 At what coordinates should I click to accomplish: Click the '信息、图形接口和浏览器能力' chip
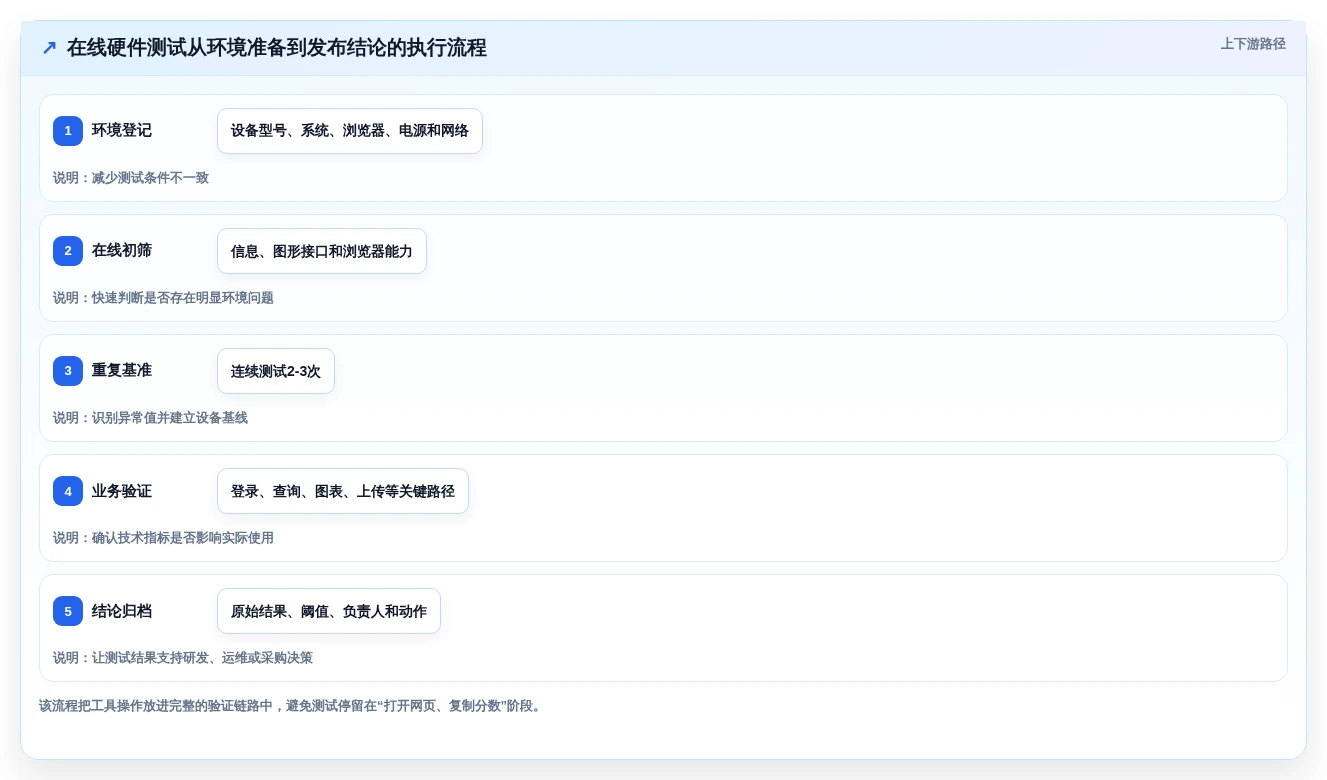[x=322, y=251]
